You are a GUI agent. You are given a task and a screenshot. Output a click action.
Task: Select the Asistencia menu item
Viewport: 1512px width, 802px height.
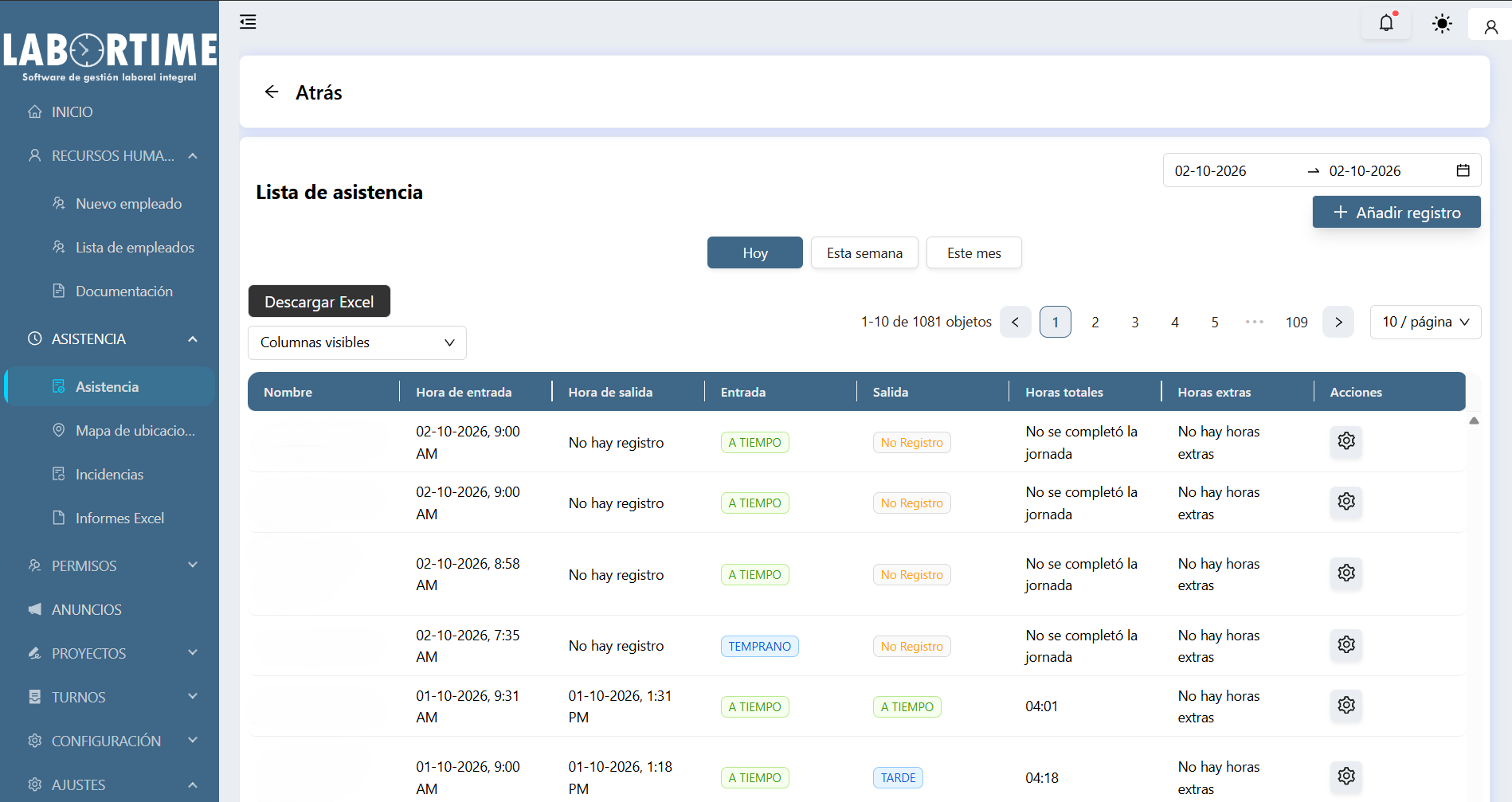[x=109, y=387]
